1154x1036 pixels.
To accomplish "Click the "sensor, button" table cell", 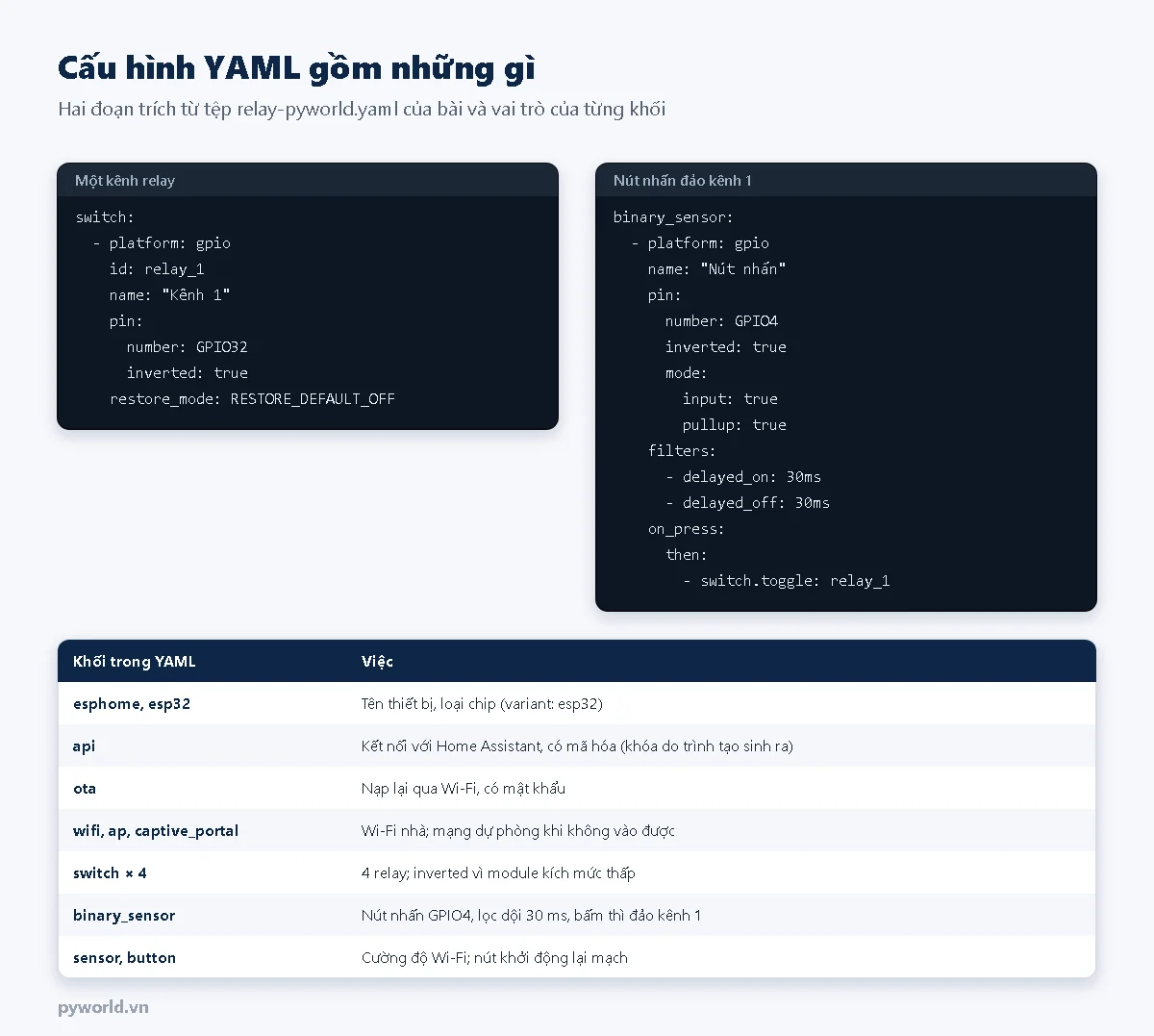I will [x=124, y=958].
